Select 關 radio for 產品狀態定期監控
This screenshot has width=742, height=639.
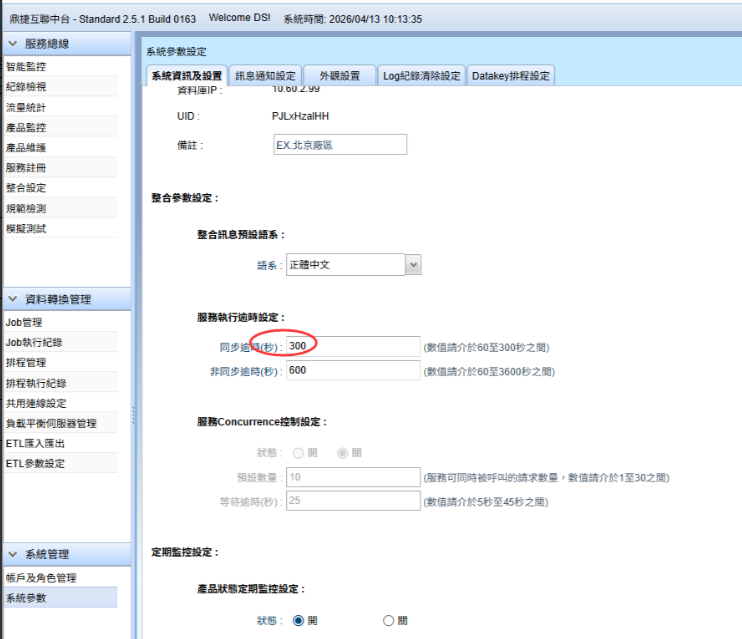point(389,621)
